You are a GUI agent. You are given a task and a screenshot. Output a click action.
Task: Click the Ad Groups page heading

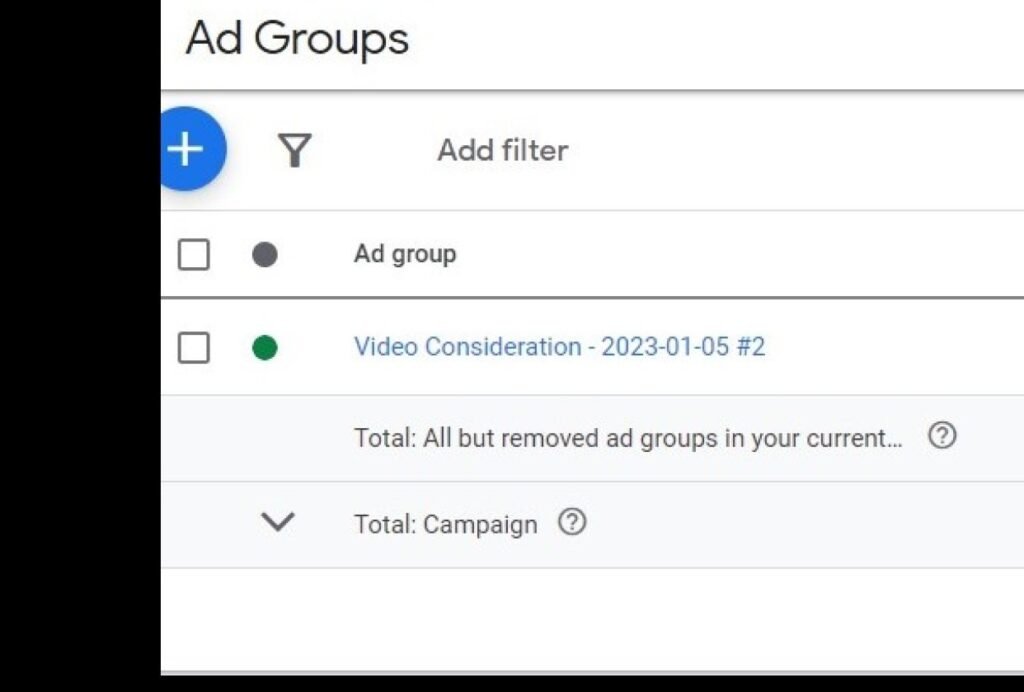(x=297, y=40)
